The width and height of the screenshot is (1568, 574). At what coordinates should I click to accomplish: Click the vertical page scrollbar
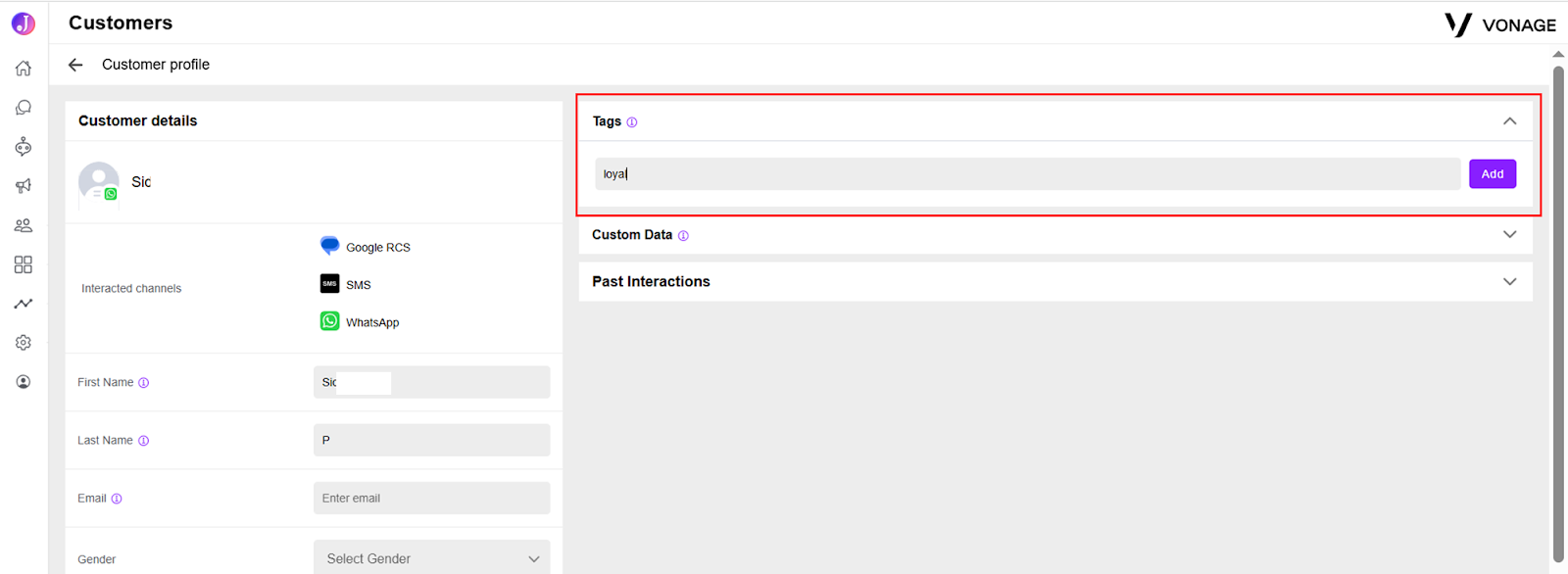1558,313
